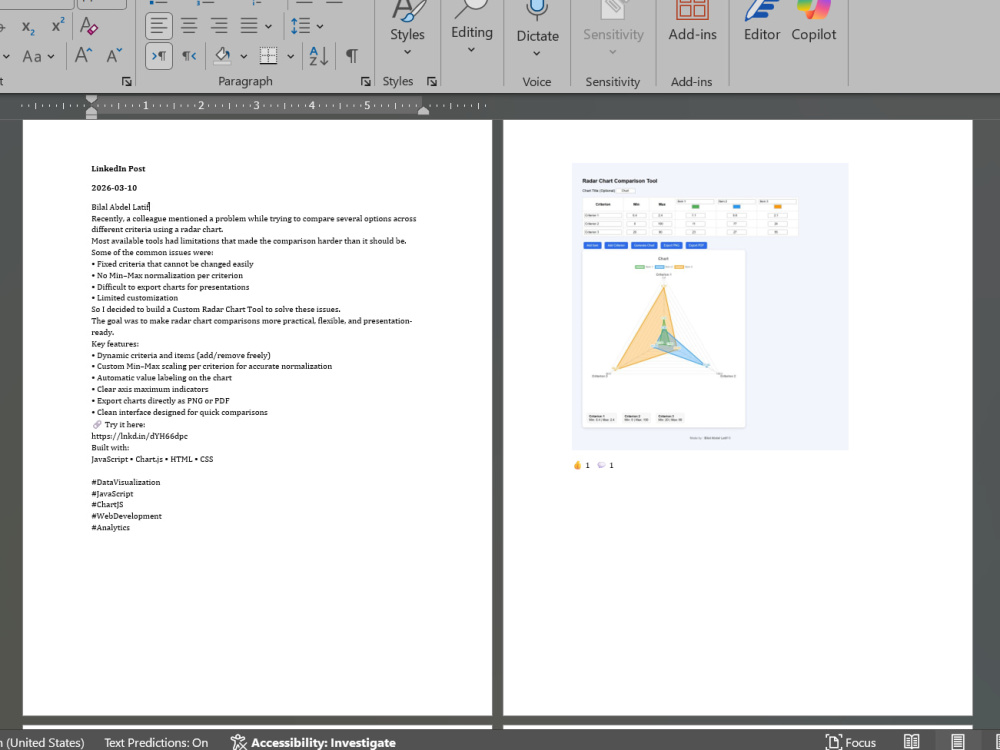Screen dimensions: 1000x750
Task: Click the comment bubble count
Action: coord(605,465)
